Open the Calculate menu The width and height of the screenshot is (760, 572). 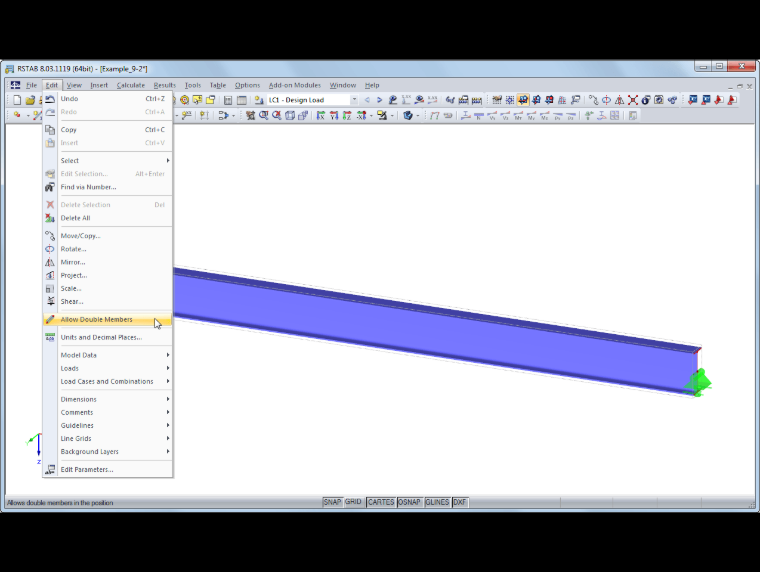click(131, 85)
